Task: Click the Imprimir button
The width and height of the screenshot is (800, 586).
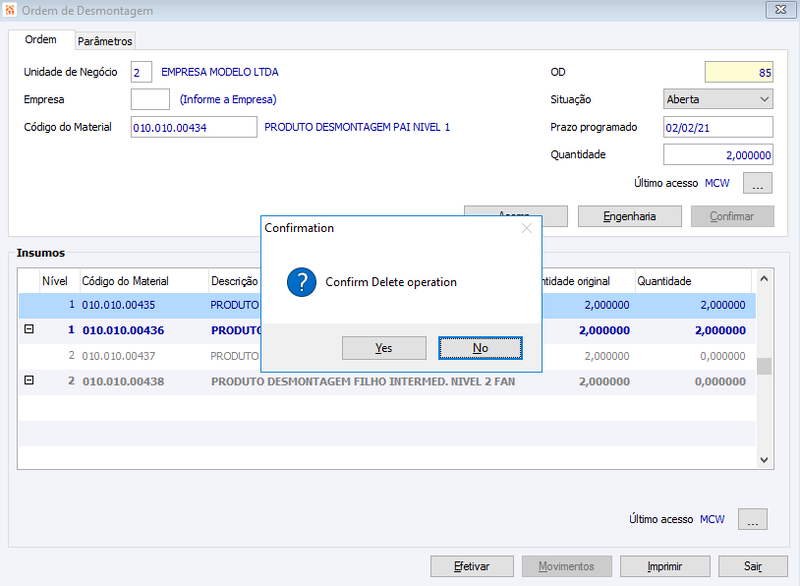Action: tap(665, 566)
